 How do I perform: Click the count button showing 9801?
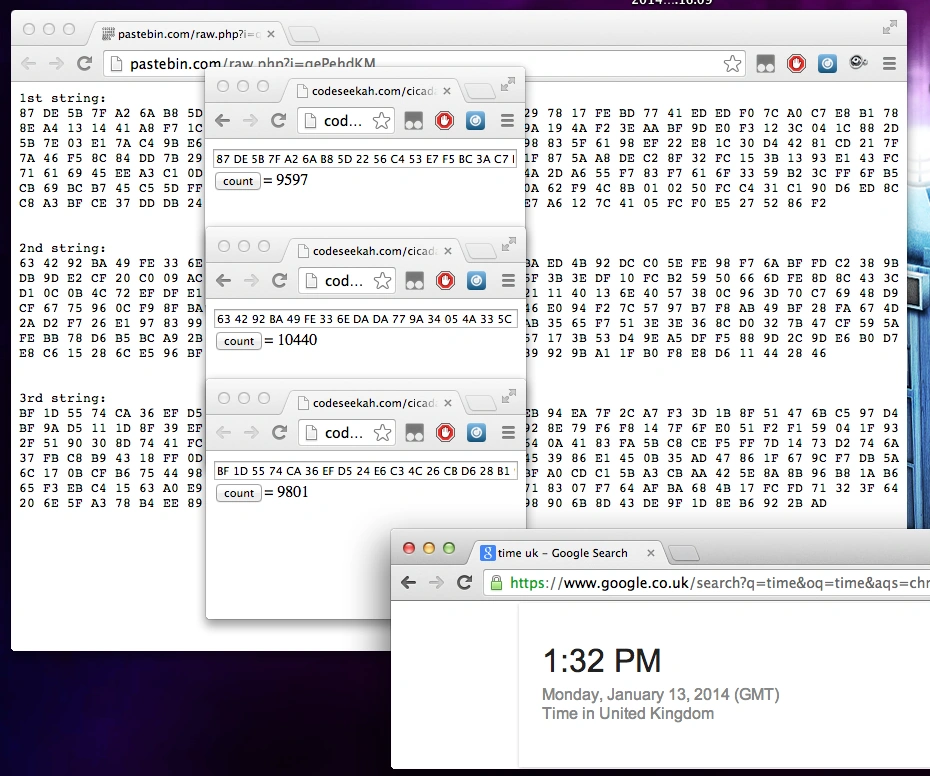[239, 493]
